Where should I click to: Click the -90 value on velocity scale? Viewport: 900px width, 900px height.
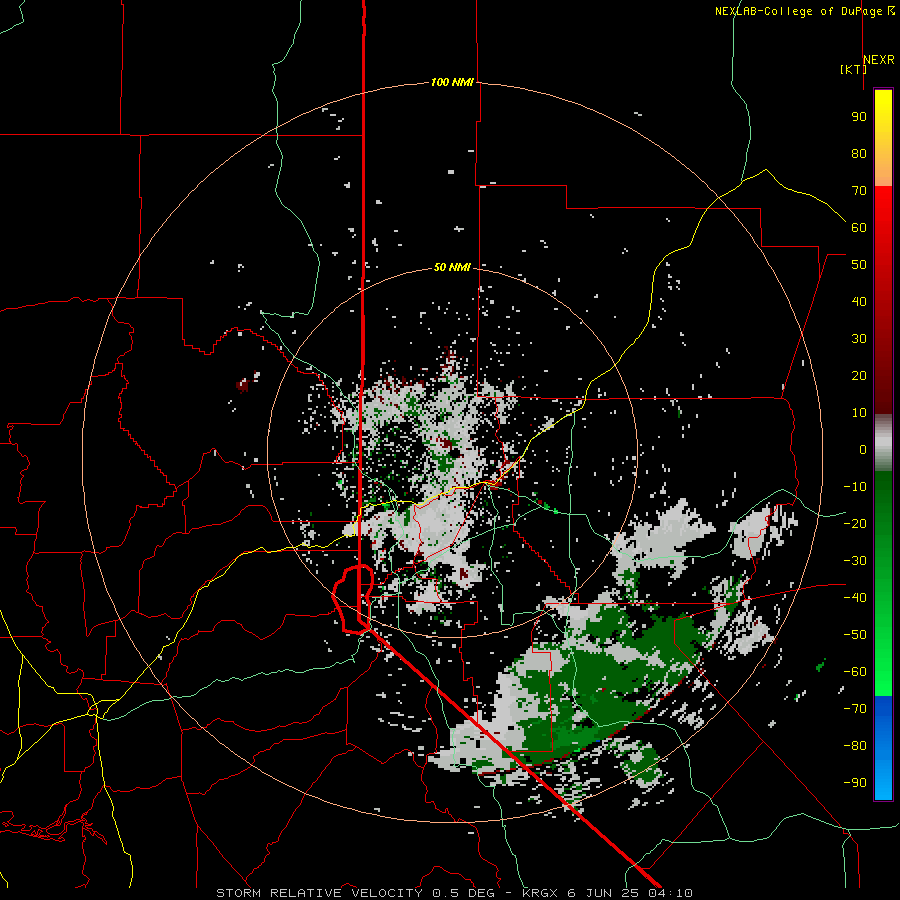pyautogui.click(x=855, y=783)
